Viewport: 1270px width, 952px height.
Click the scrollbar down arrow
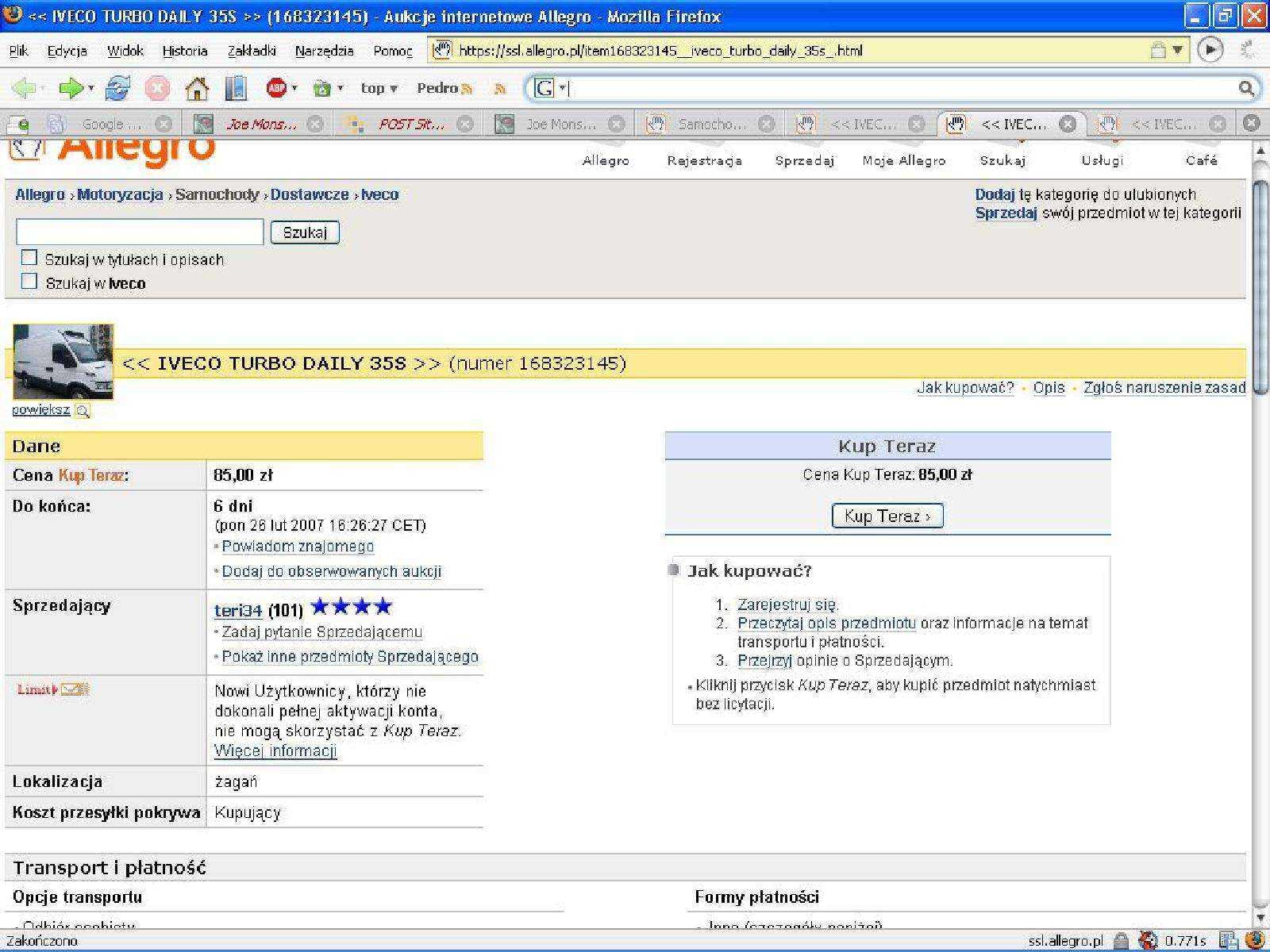click(1260, 918)
